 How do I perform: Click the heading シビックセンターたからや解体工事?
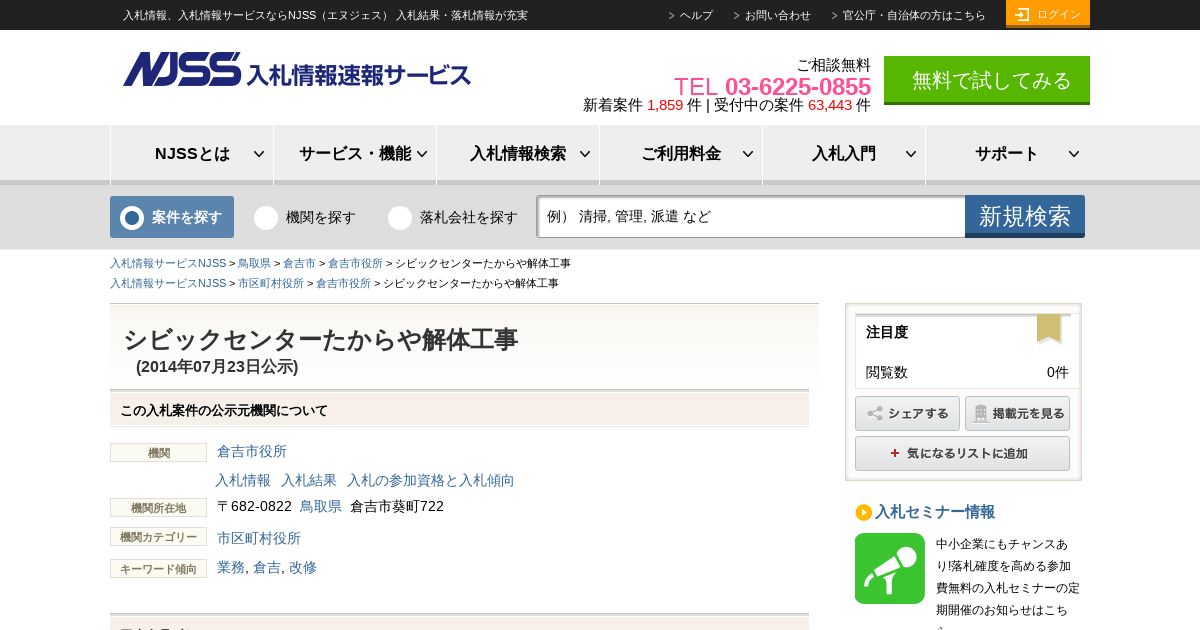321,339
